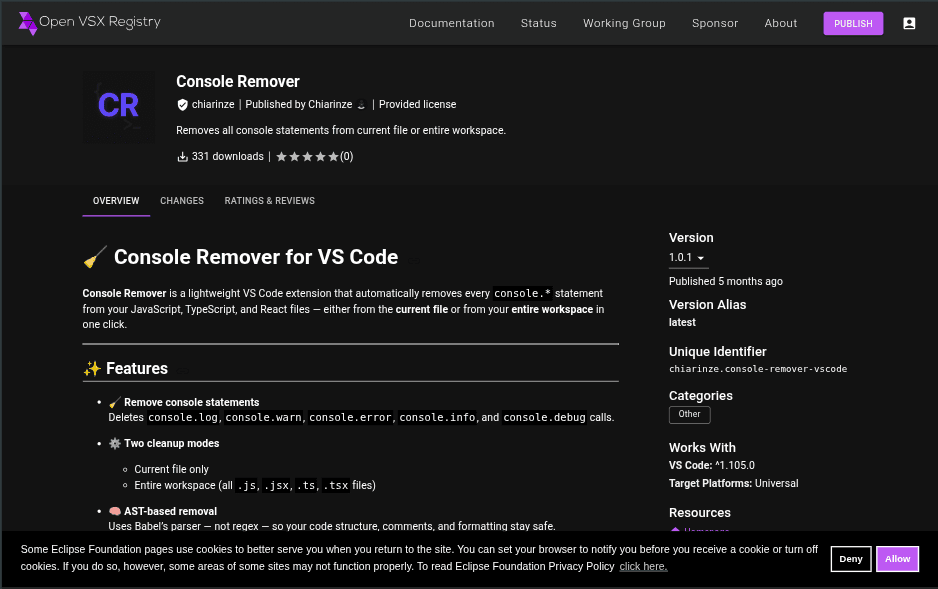Screen dimensions: 938x589
Task: Click the Open VSX Registry logo
Action: pos(88,21)
